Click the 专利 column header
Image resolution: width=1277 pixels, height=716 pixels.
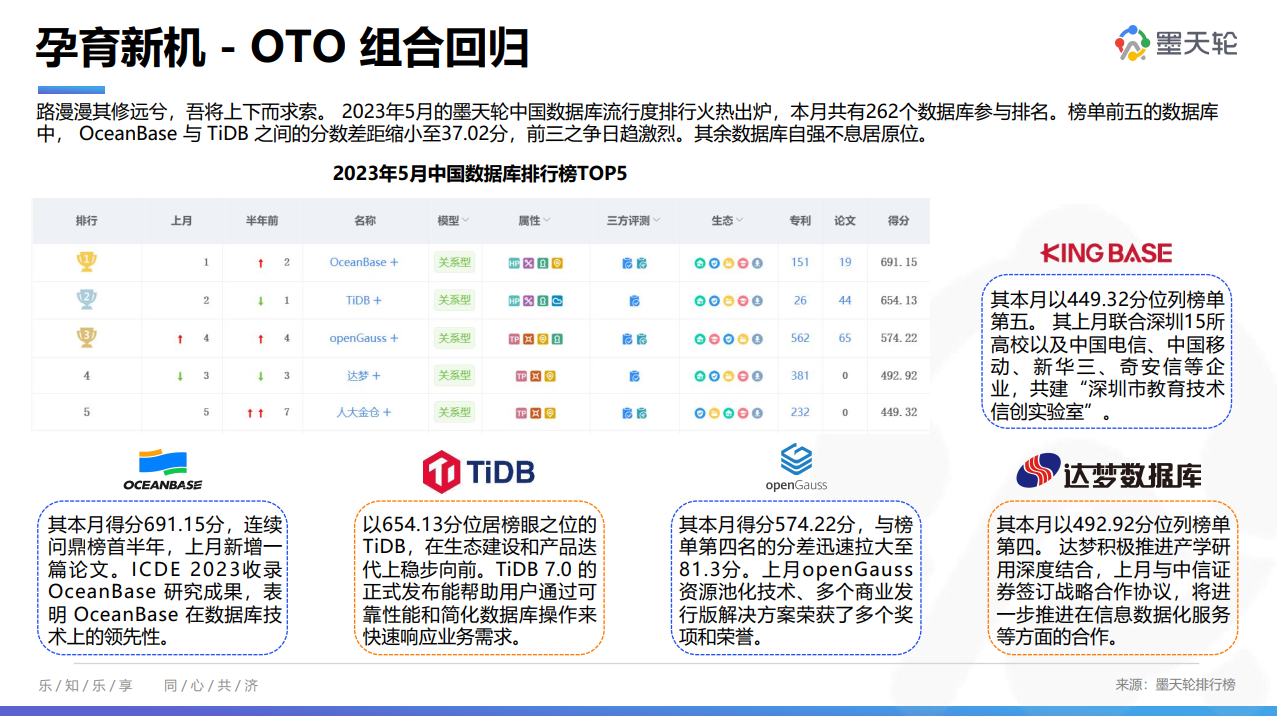click(x=800, y=221)
